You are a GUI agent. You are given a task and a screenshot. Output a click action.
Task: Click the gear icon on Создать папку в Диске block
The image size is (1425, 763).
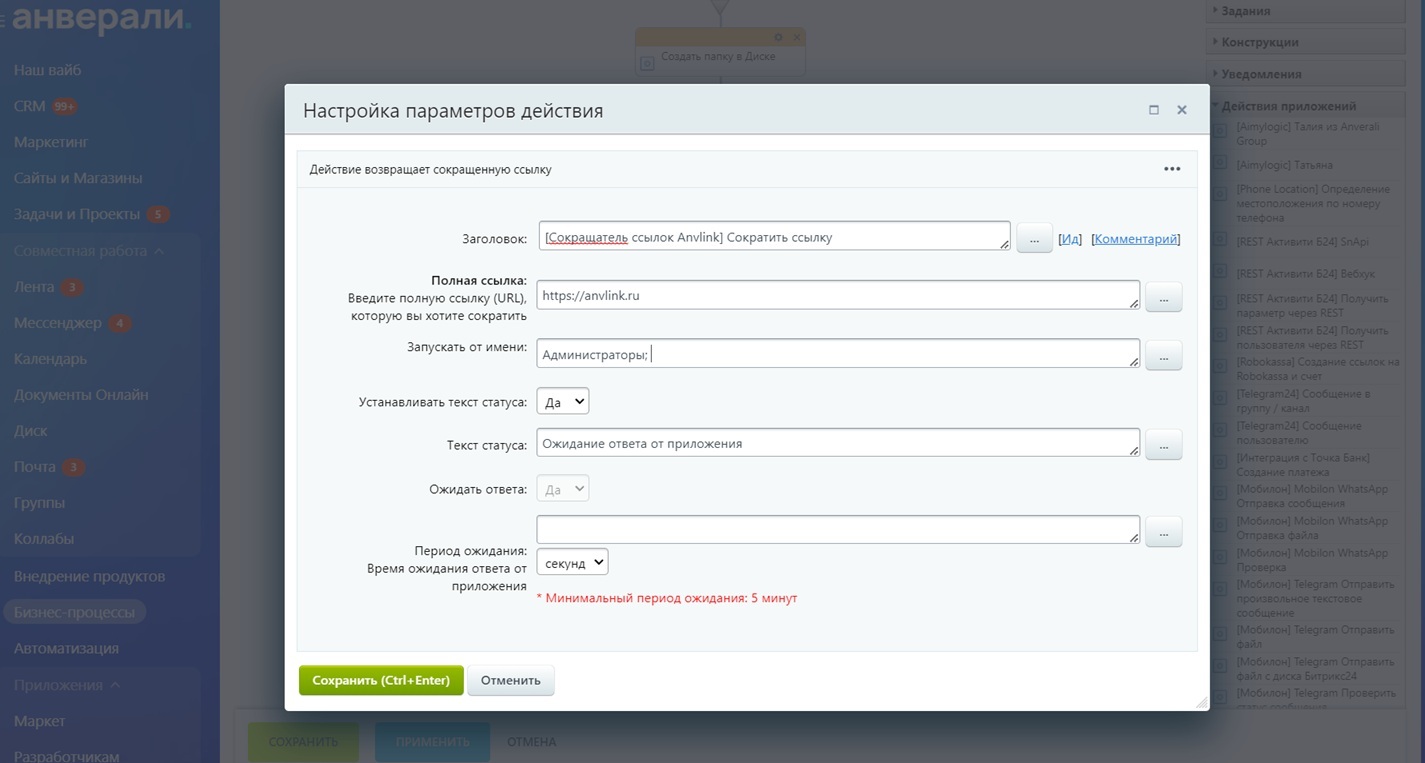pos(779,37)
